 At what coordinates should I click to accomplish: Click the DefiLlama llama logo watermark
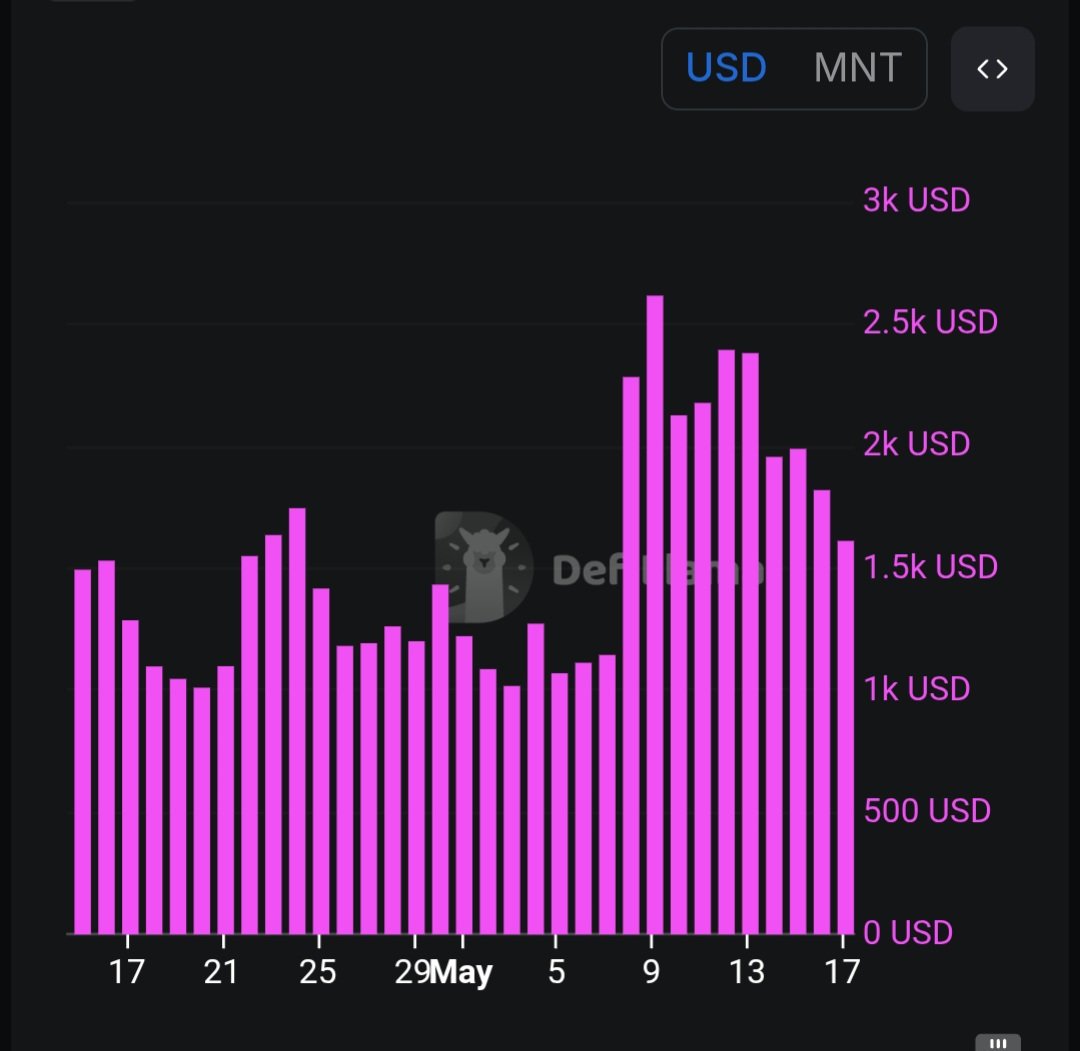tap(484, 566)
